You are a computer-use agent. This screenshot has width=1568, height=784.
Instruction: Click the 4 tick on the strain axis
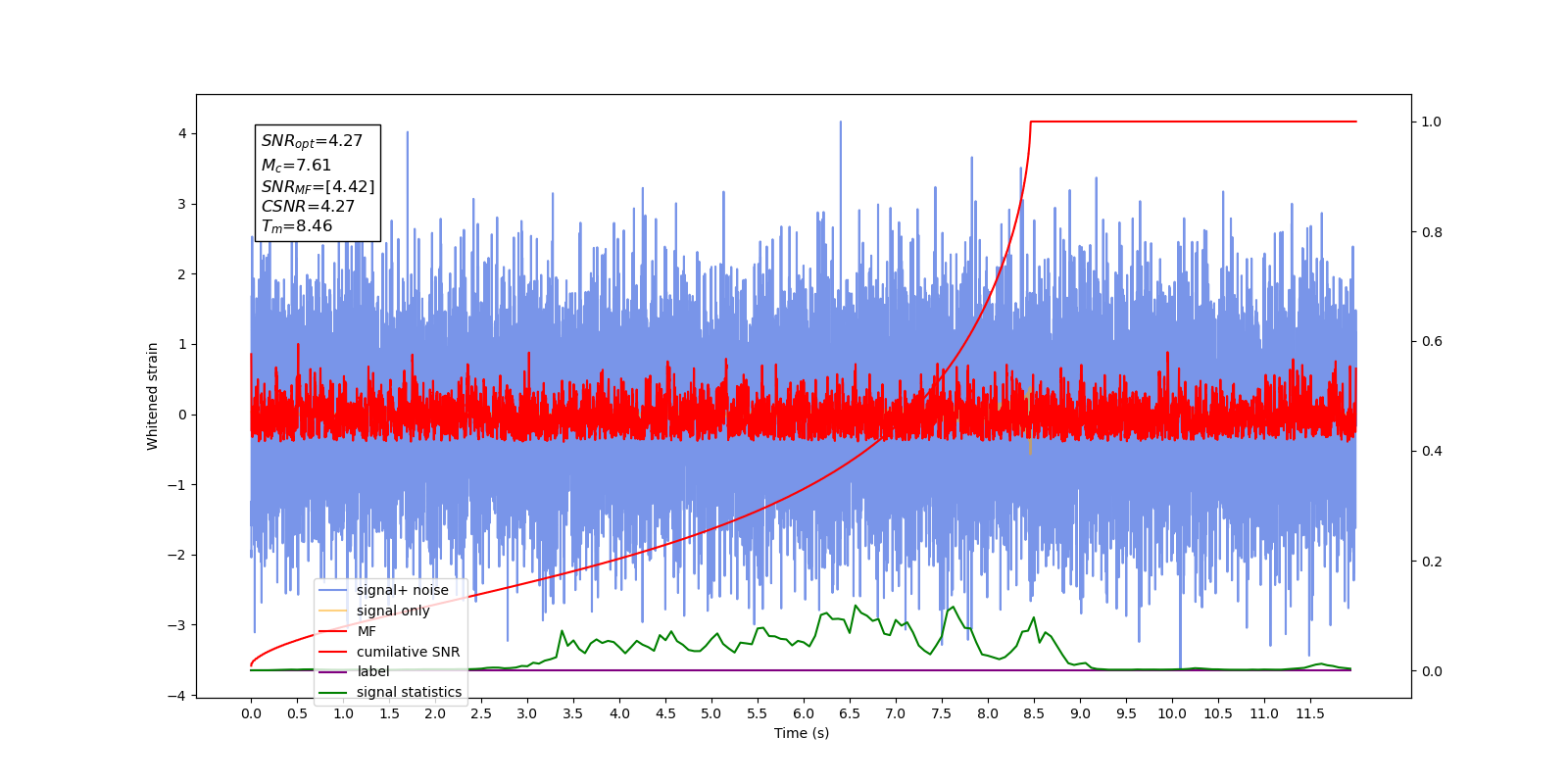pos(182,134)
